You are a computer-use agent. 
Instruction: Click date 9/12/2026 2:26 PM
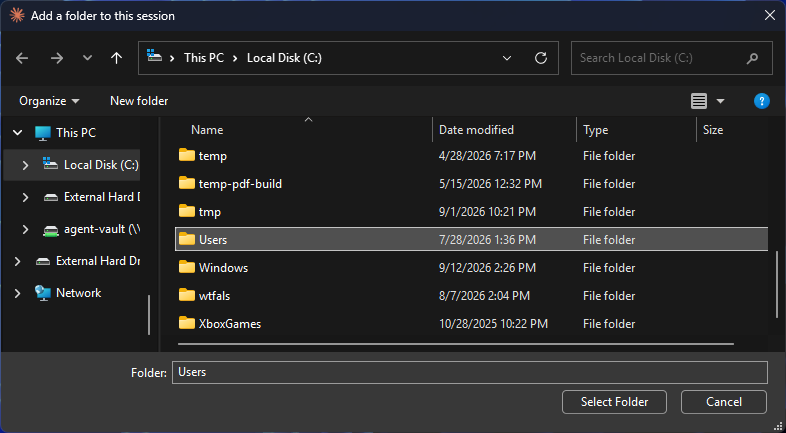[487, 268]
